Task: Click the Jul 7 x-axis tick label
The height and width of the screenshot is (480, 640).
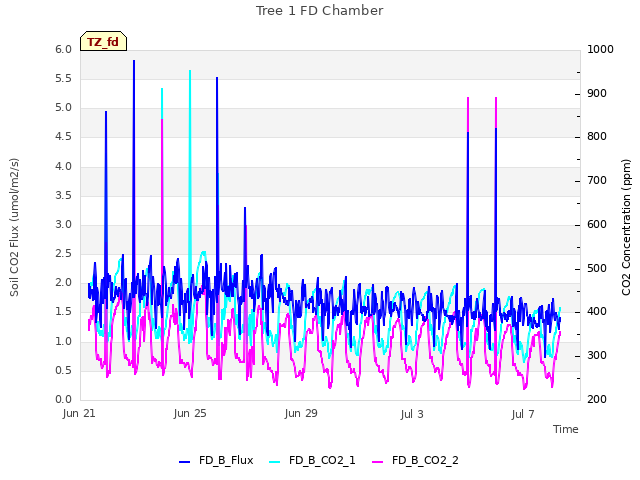Action: coord(523,414)
